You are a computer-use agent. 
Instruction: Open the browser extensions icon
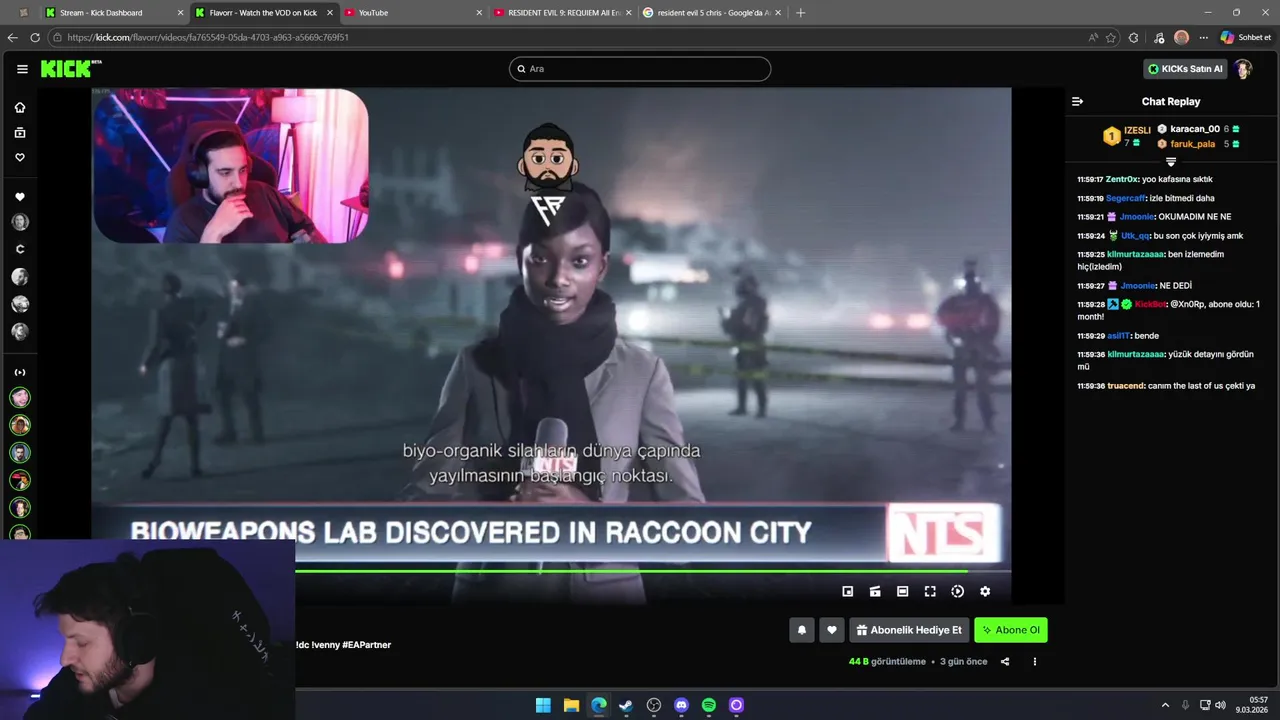(x=1133, y=37)
